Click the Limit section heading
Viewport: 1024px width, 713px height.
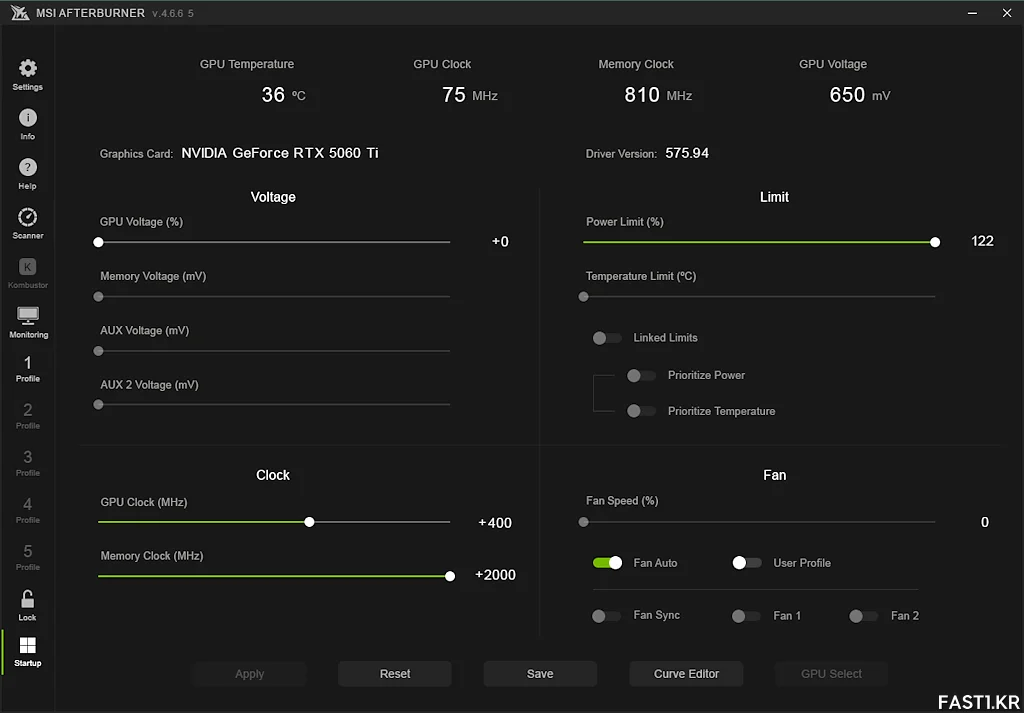[x=775, y=197]
